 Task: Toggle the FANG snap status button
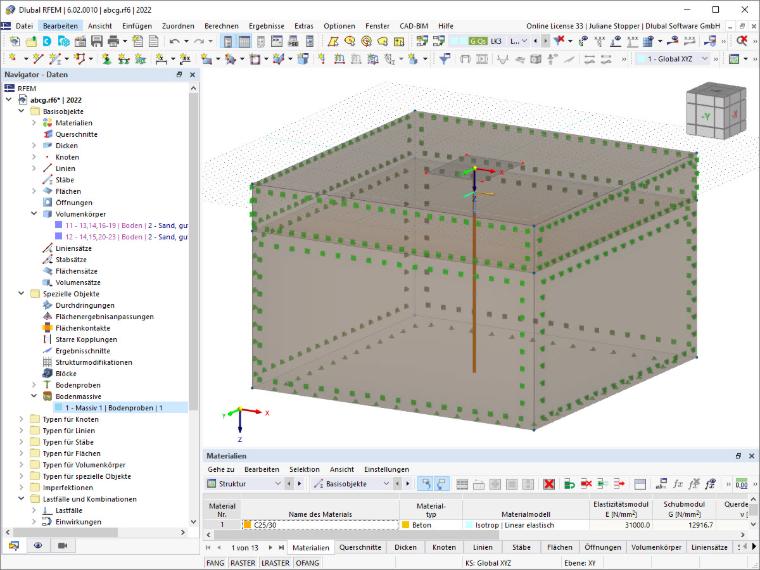(215, 563)
